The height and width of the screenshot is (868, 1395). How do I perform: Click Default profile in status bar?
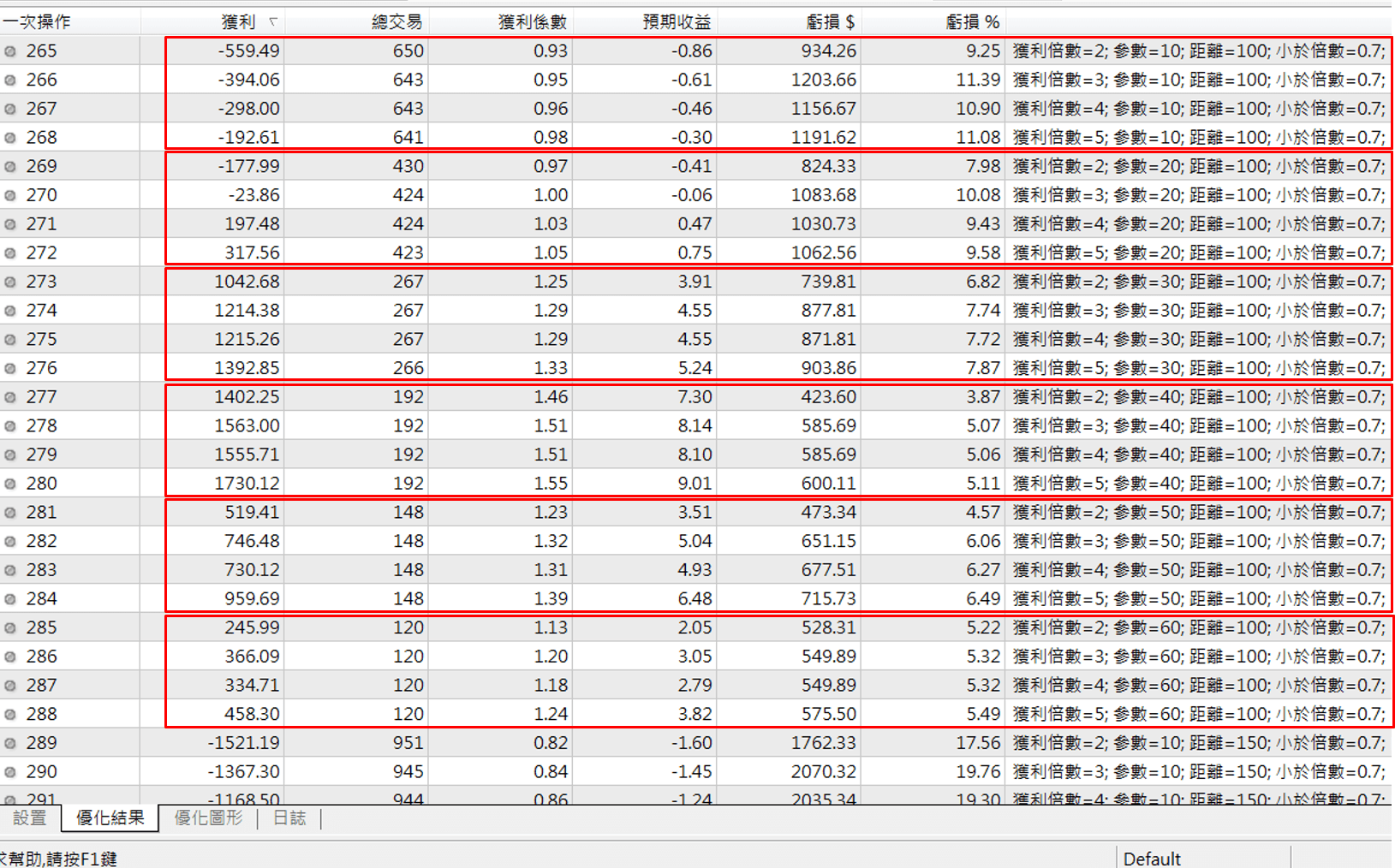pos(1152,859)
